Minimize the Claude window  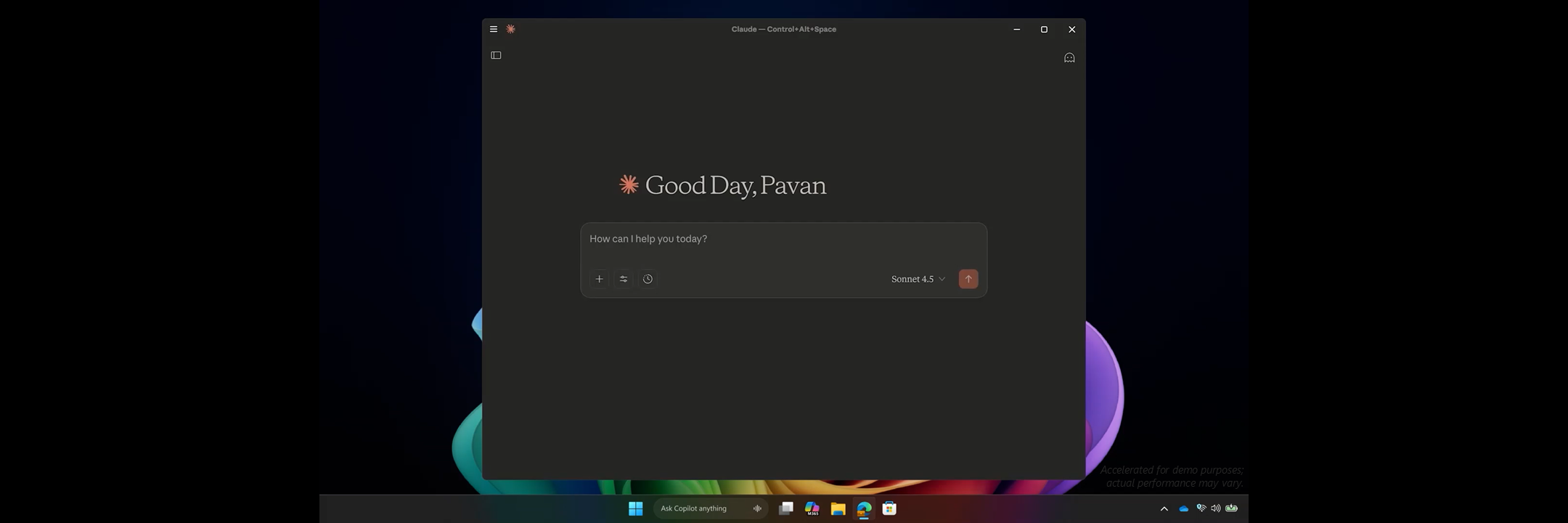(1017, 29)
